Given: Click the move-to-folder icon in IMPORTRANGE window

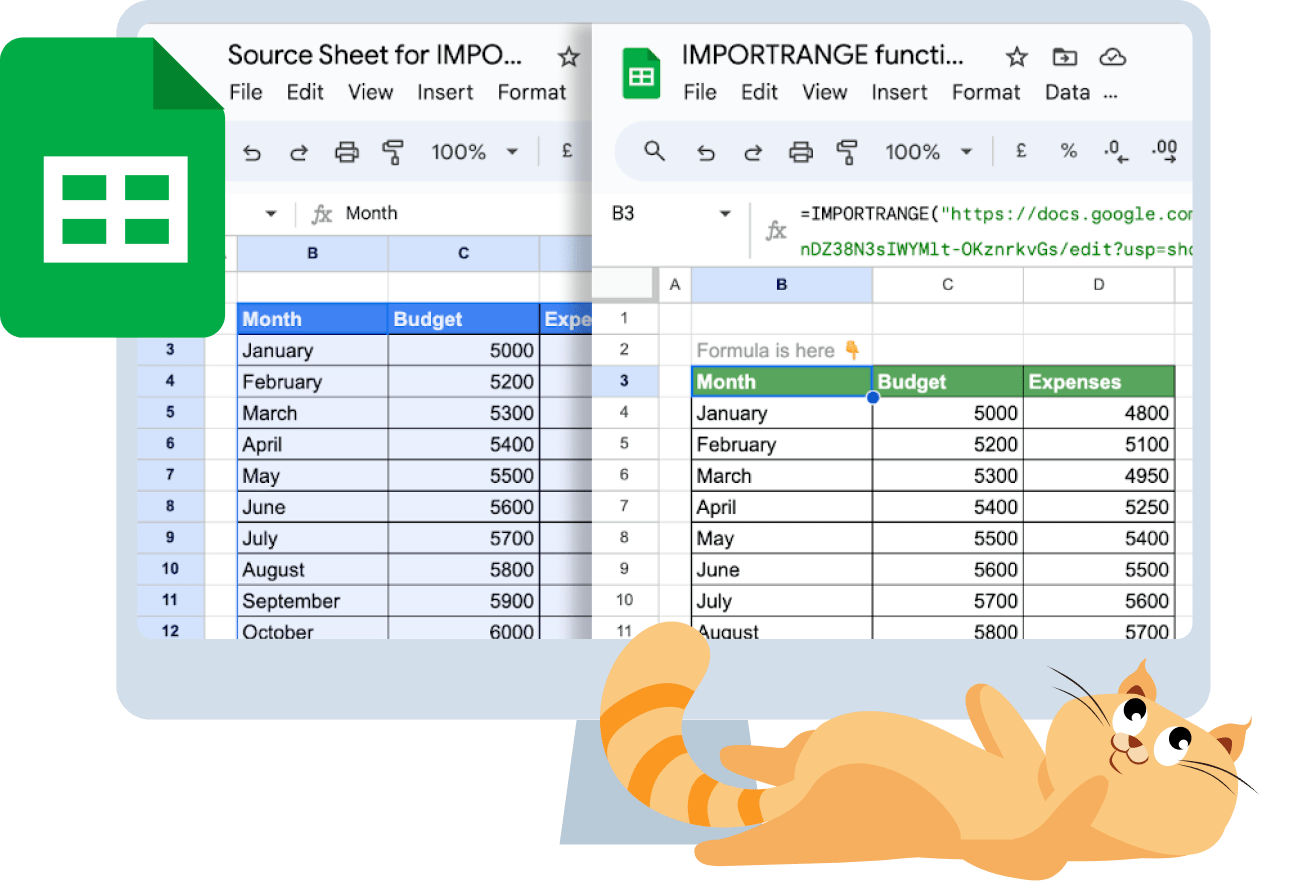Looking at the screenshot, I should [x=1066, y=57].
